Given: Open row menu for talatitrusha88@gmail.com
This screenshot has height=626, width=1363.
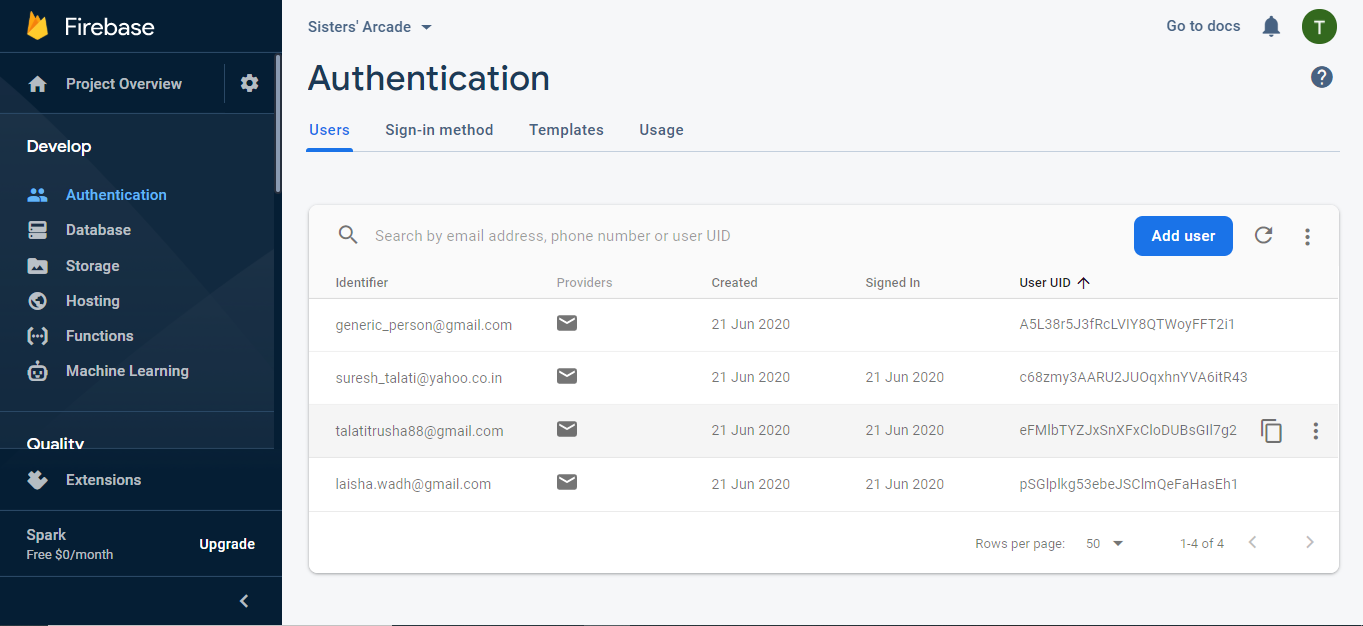Looking at the screenshot, I should pos(1316,431).
